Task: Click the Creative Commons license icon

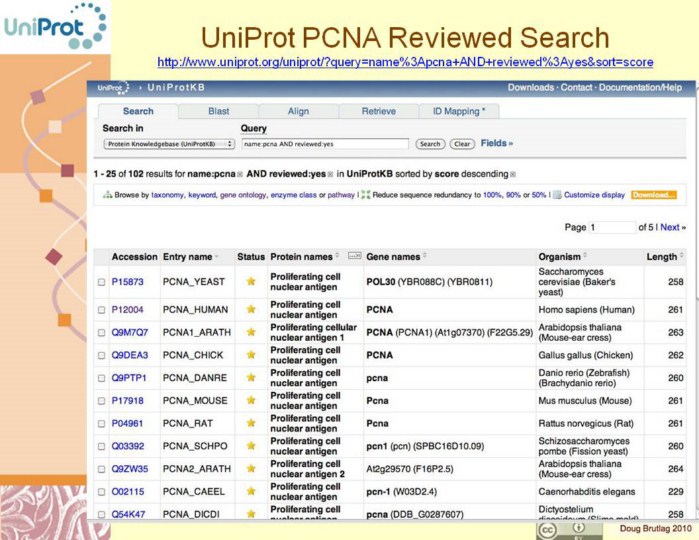Action: click(x=546, y=528)
